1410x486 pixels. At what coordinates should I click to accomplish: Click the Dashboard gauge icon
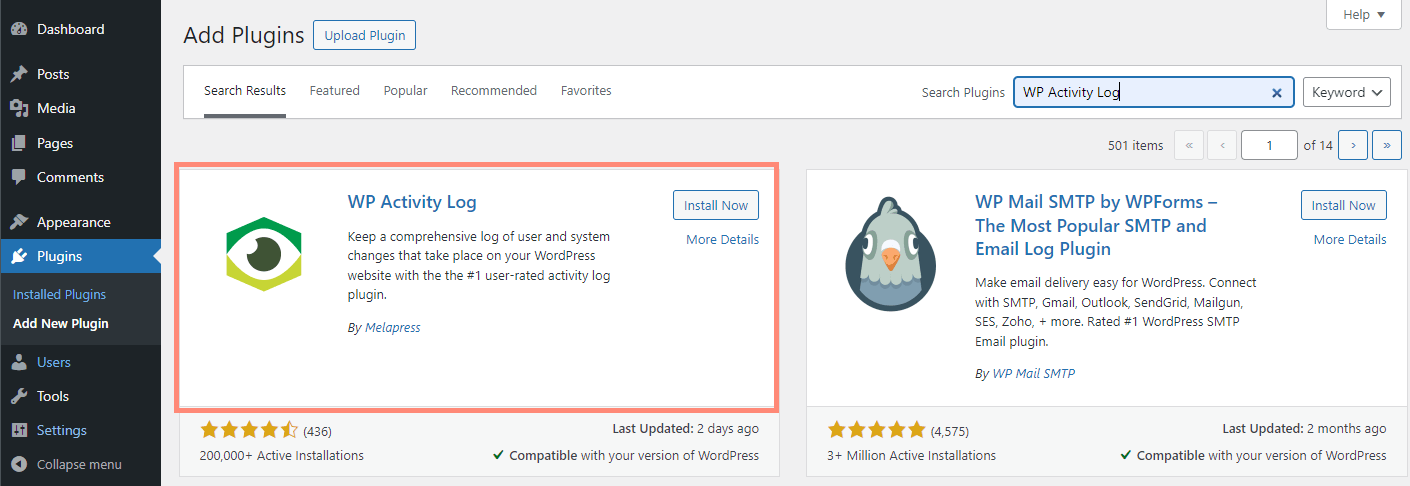[19, 29]
